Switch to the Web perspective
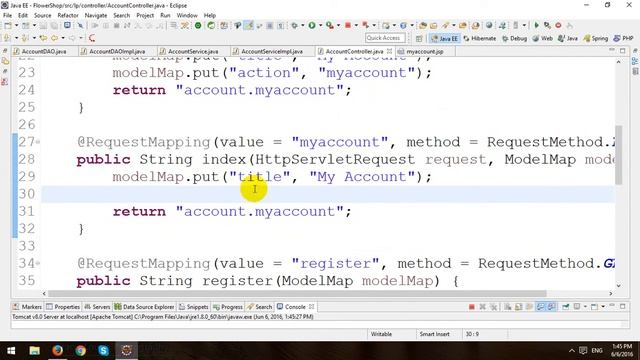This screenshot has width=640, height=360. point(542,38)
